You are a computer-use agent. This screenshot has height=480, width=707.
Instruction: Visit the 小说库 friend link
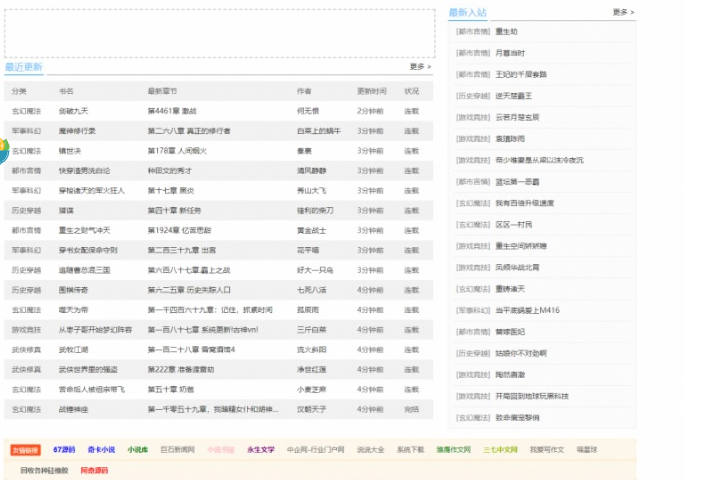[x=138, y=449]
